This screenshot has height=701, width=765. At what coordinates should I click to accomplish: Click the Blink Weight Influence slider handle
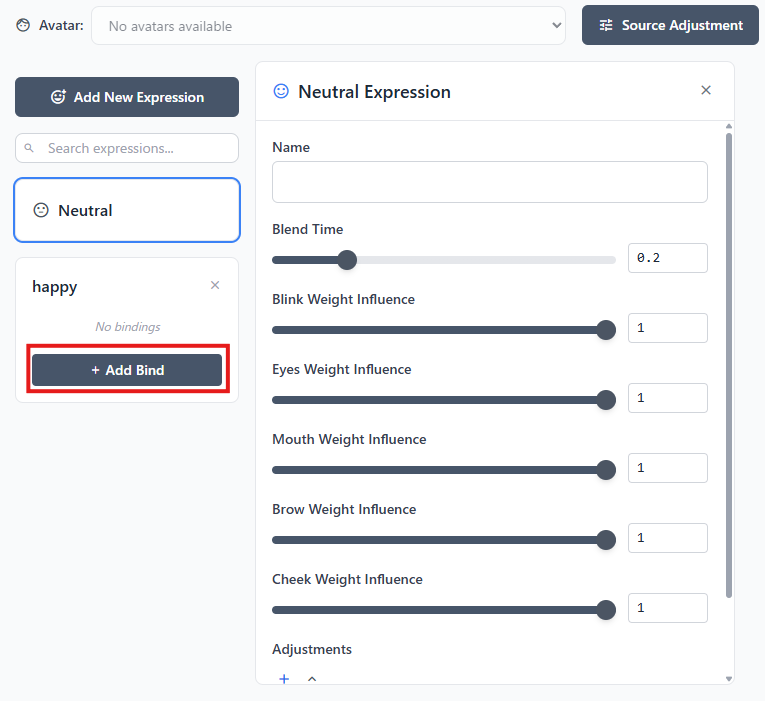coord(605,330)
